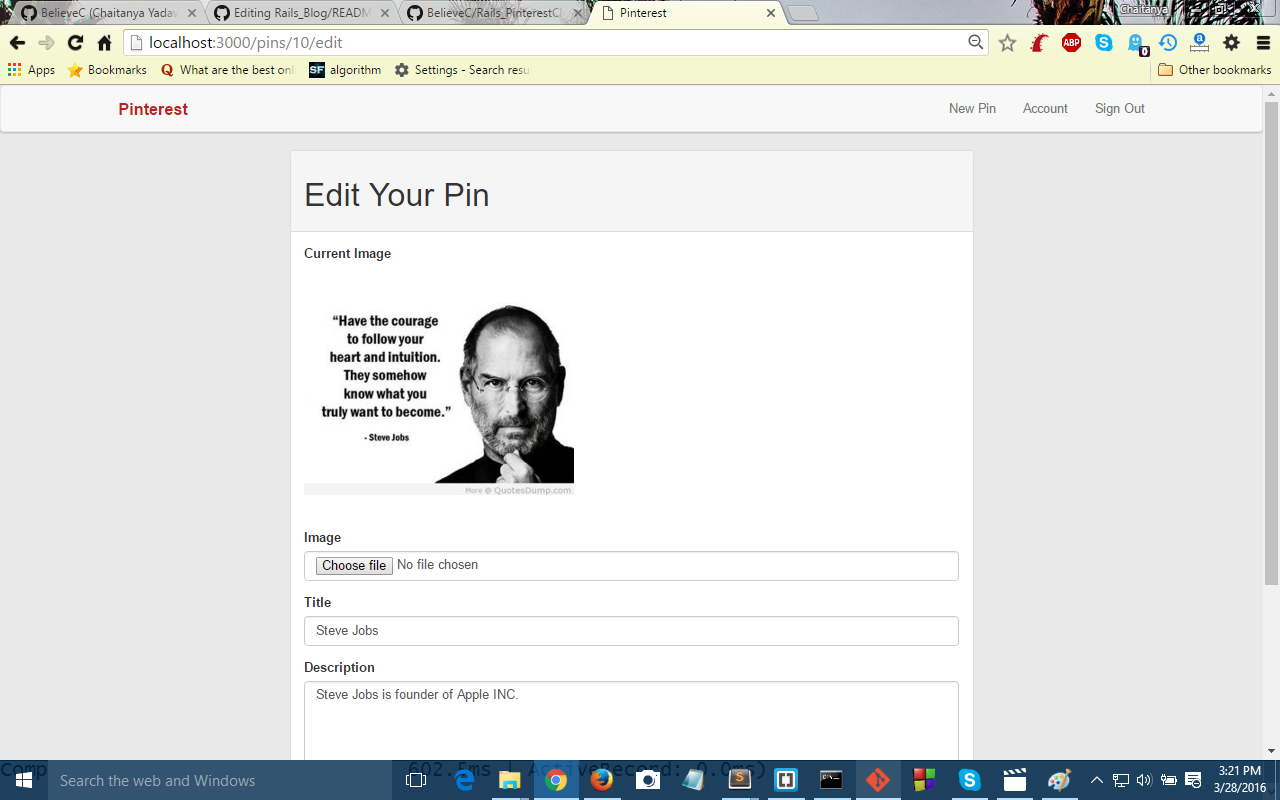Click the Windows Start button
This screenshot has width=1280, height=800.
pyautogui.click(x=24, y=780)
